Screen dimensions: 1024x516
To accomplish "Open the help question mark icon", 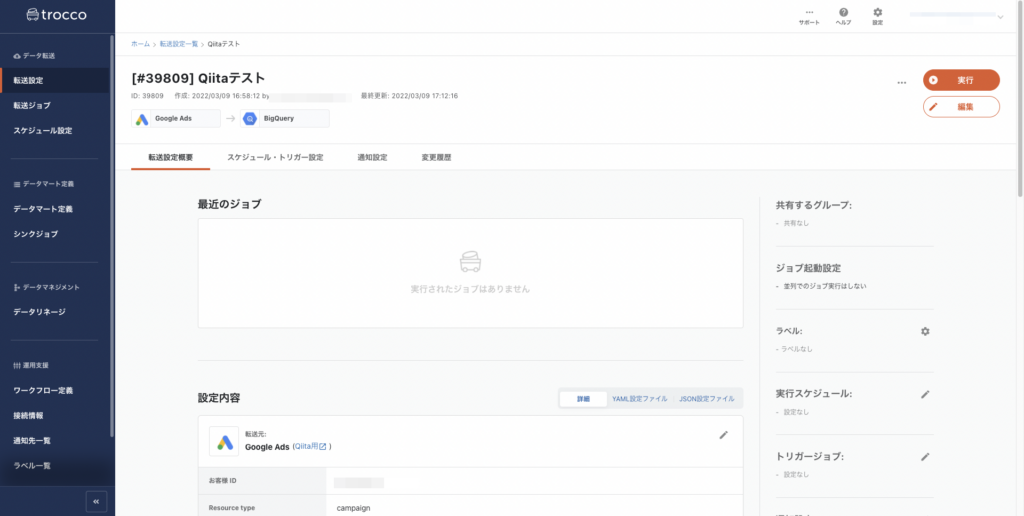I will (x=843, y=13).
